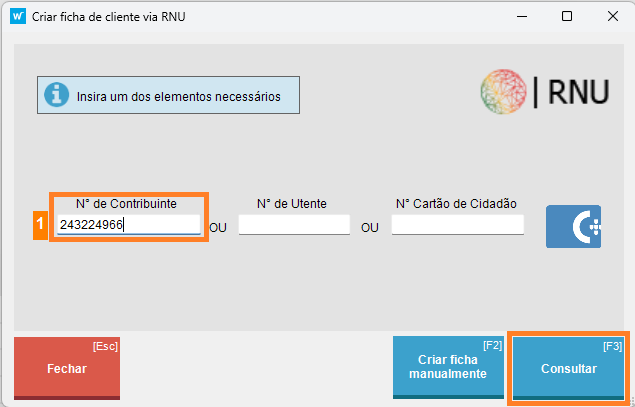Click Criar ficha manualmente button
Screen dimensions: 635x407
tap(448, 367)
